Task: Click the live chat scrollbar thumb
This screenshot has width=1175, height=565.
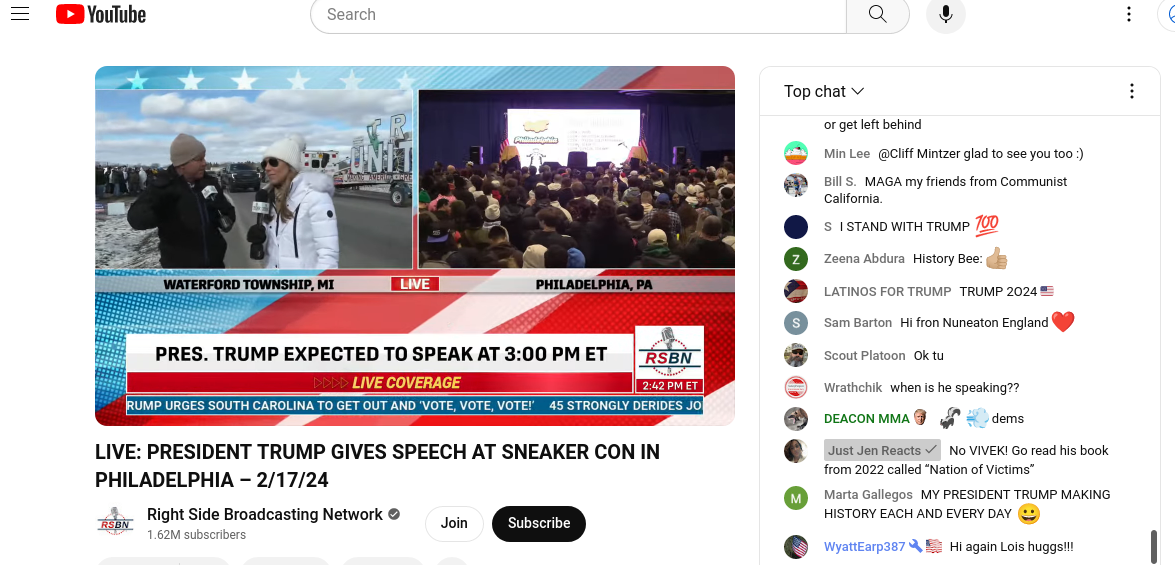Action: [1155, 547]
